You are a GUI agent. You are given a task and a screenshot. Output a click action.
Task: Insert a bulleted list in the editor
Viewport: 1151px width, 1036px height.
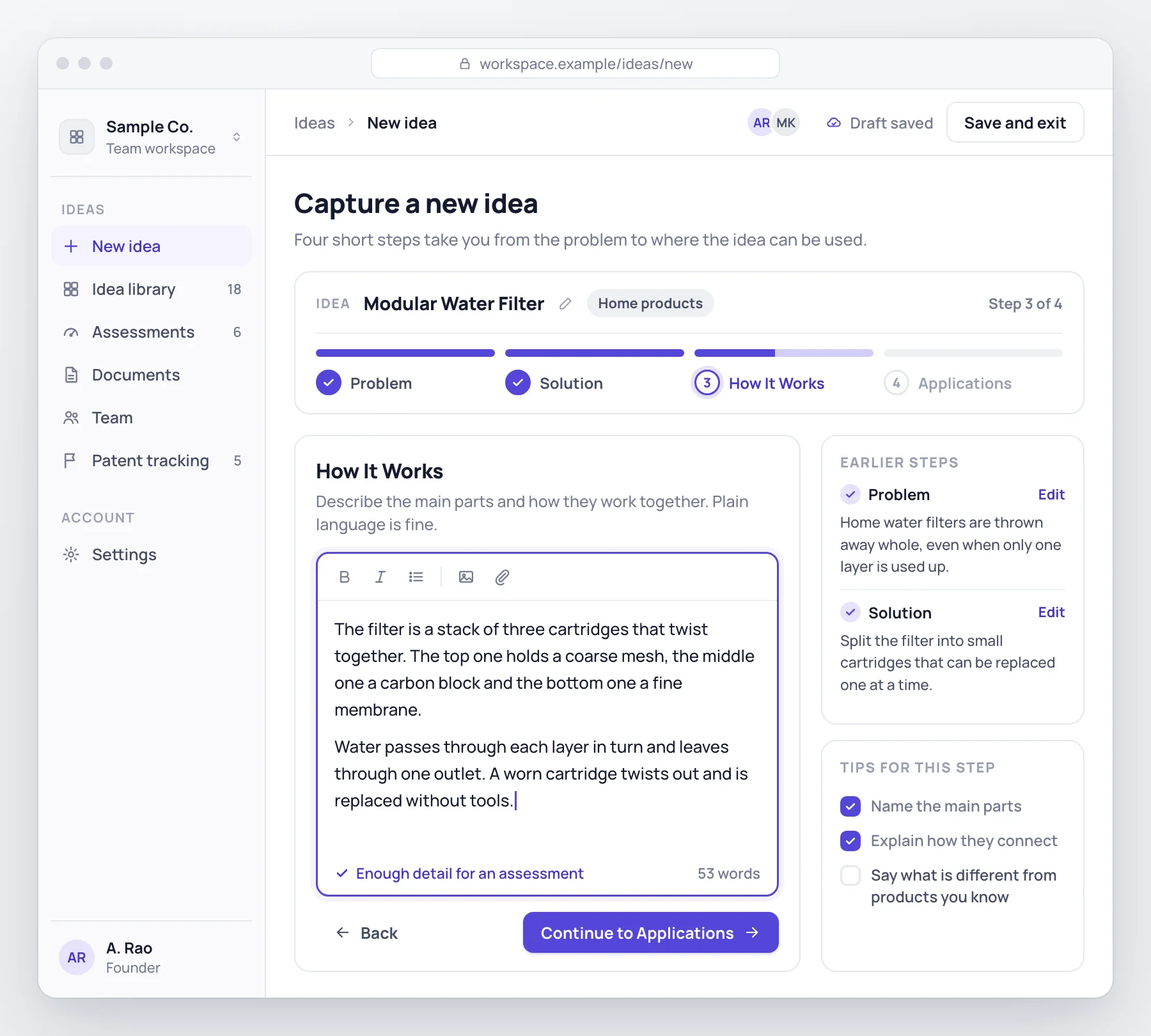(x=416, y=577)
